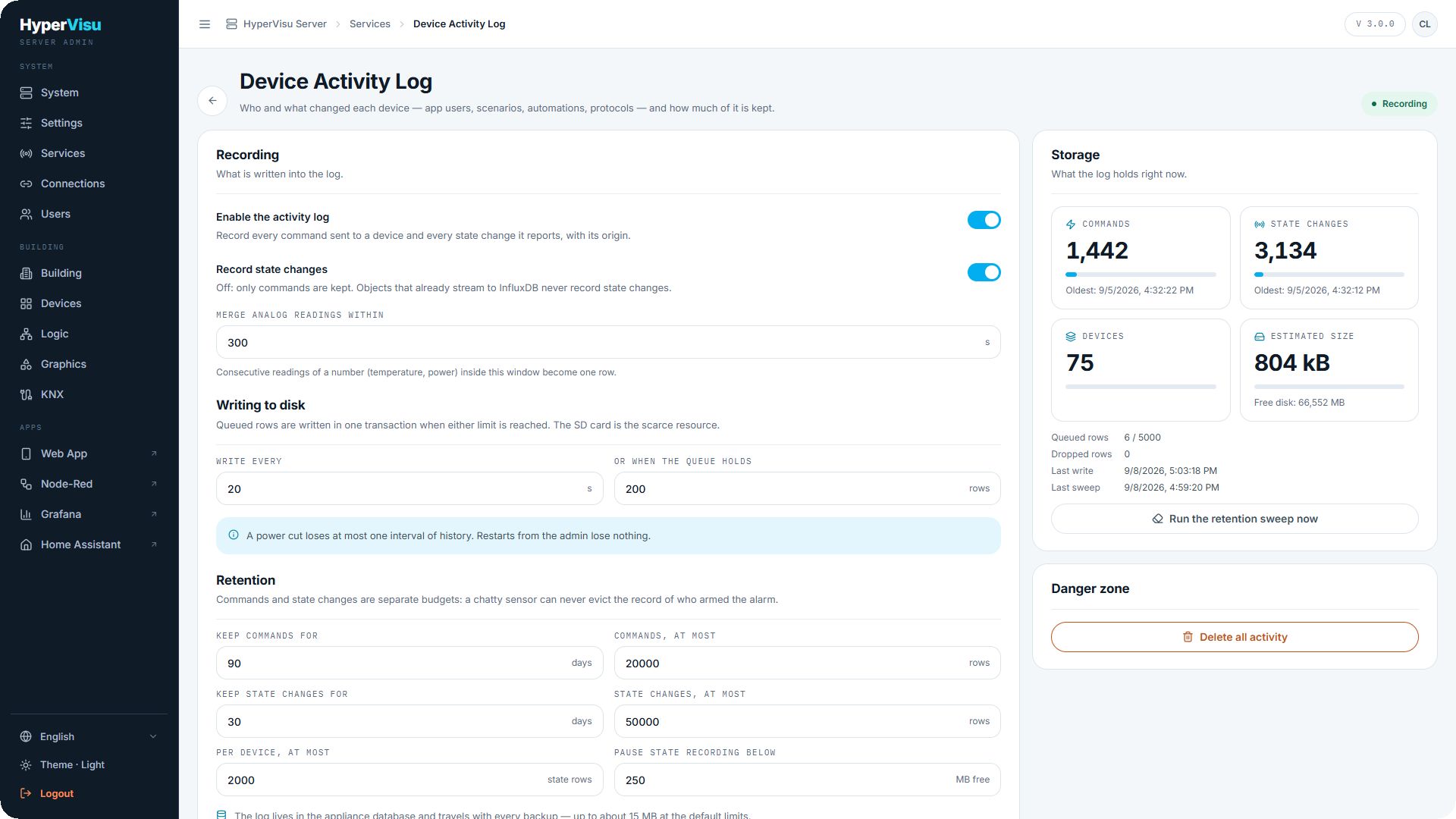The height and width of the screenshot is (819, 1456).
Task: Click the Estimated Size progress bar
Action: [1329, 387]
